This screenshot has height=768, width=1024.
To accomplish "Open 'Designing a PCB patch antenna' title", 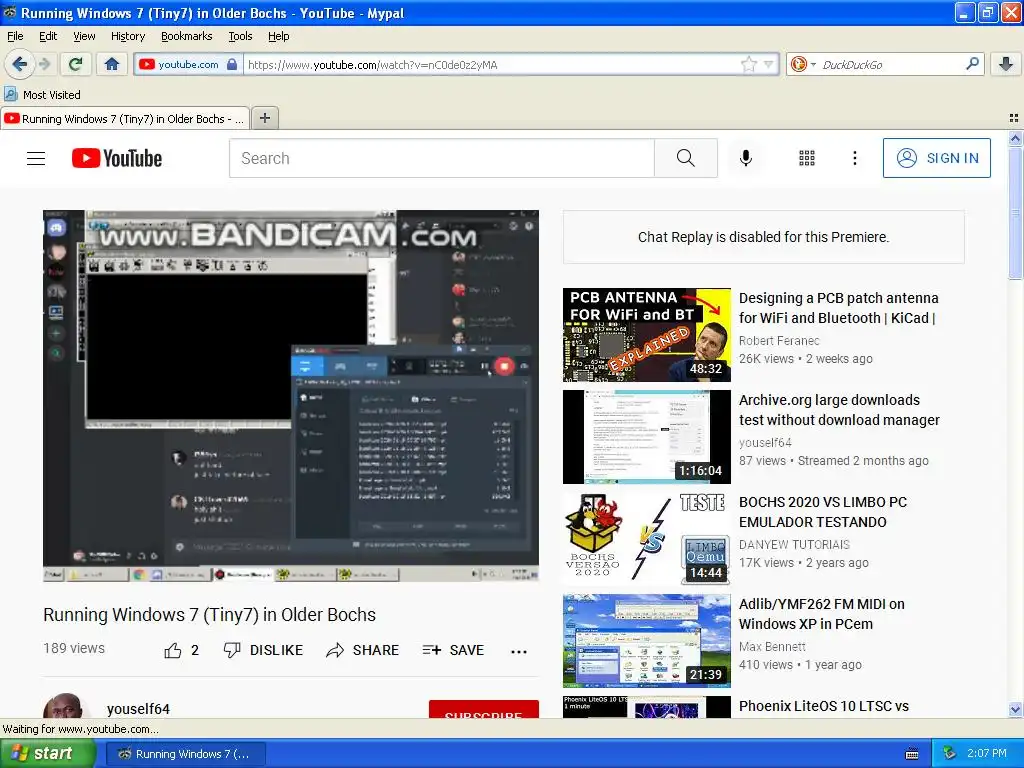I will 838,308.
